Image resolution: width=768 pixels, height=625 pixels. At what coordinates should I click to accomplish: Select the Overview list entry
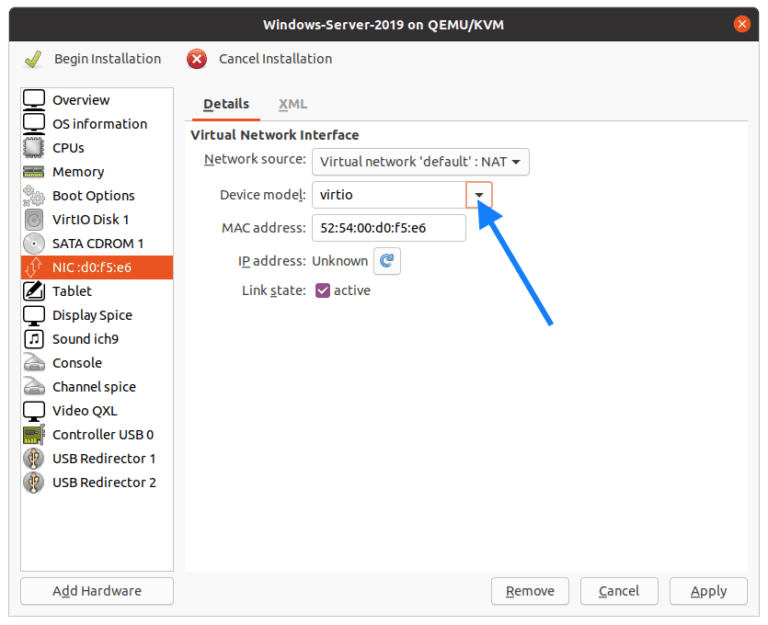97,100
